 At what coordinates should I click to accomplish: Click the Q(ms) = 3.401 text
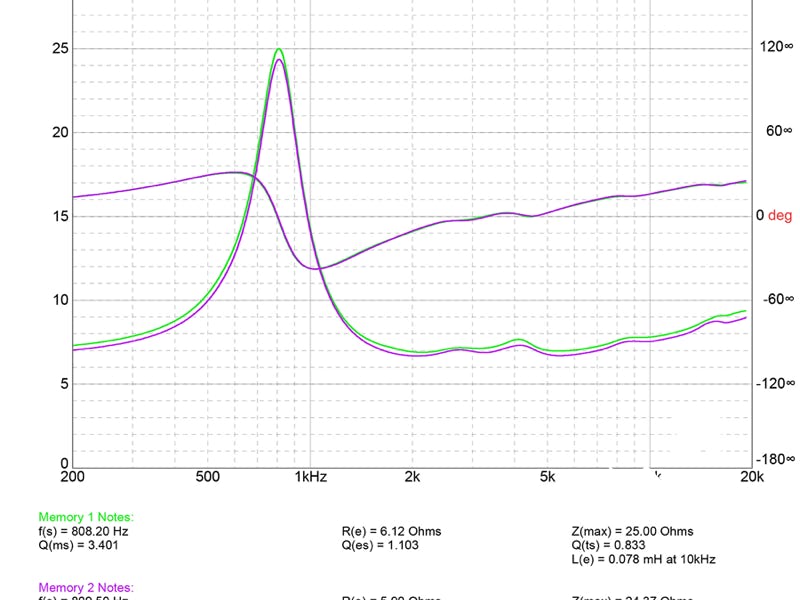pyautogui.click(x=78, y=545)
